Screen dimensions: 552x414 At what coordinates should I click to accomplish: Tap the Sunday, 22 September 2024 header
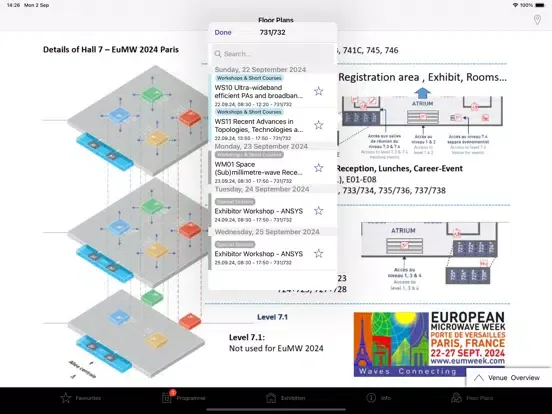[x=260, y=69]
